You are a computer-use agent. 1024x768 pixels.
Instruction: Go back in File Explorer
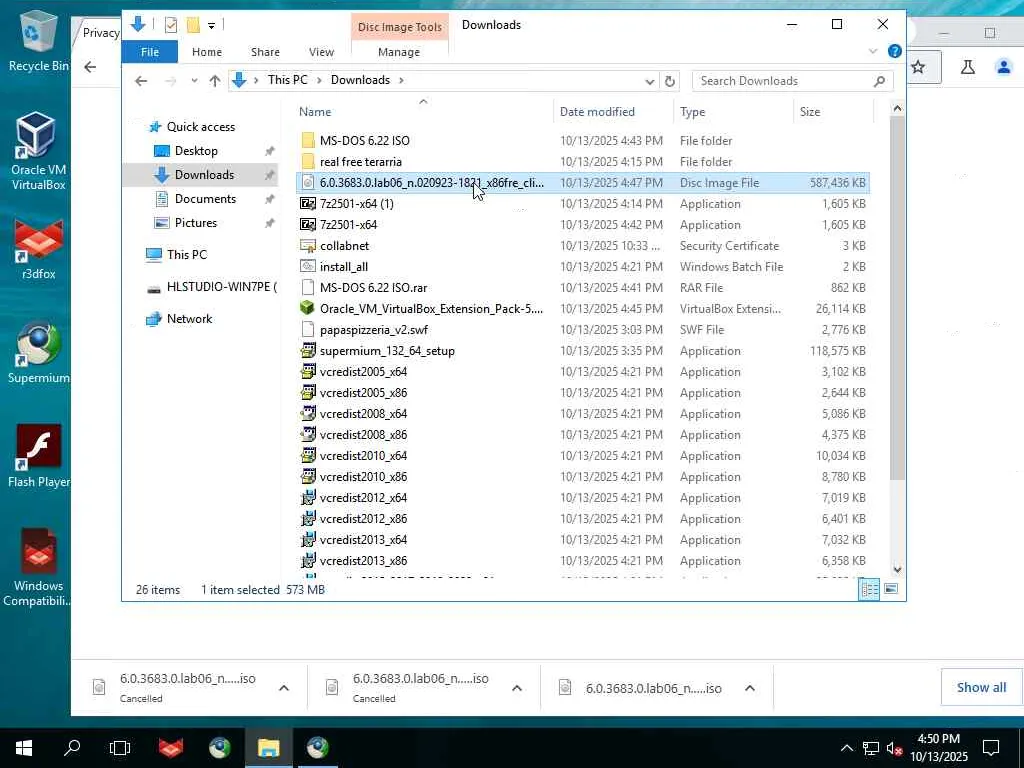(x=141, y=81)
